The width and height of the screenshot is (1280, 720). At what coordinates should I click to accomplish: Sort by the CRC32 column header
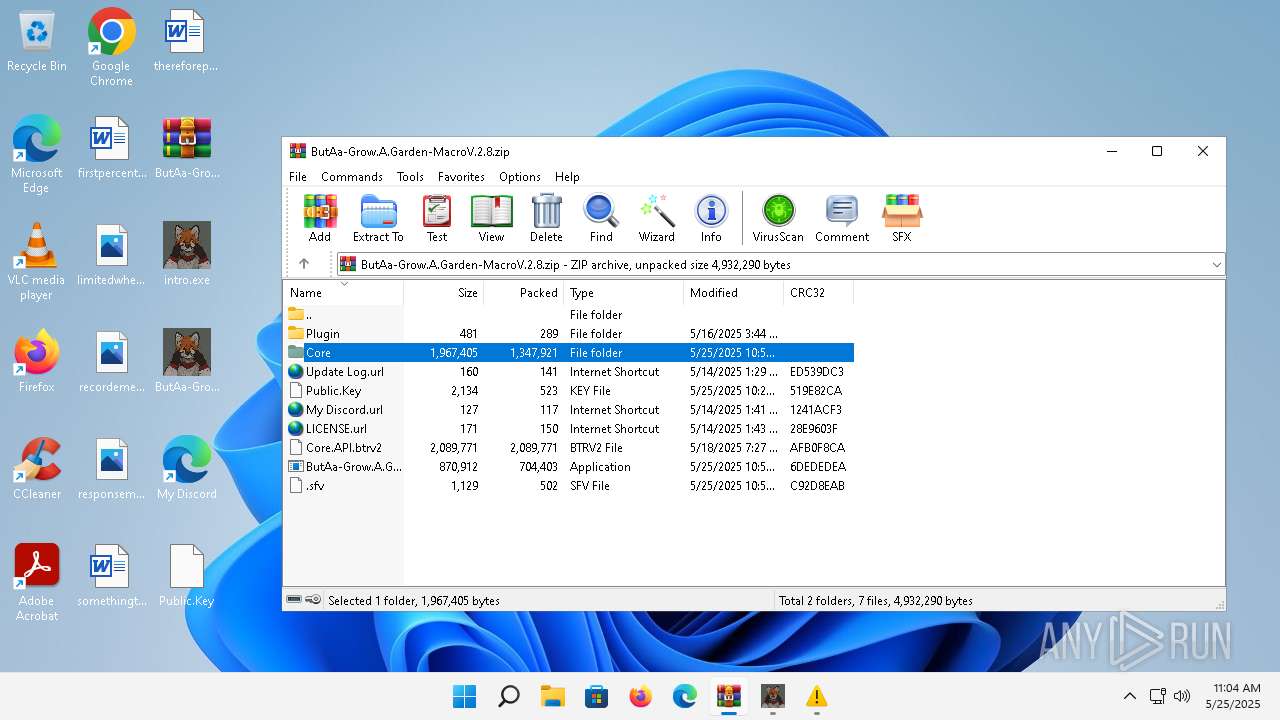pos(819,293)
